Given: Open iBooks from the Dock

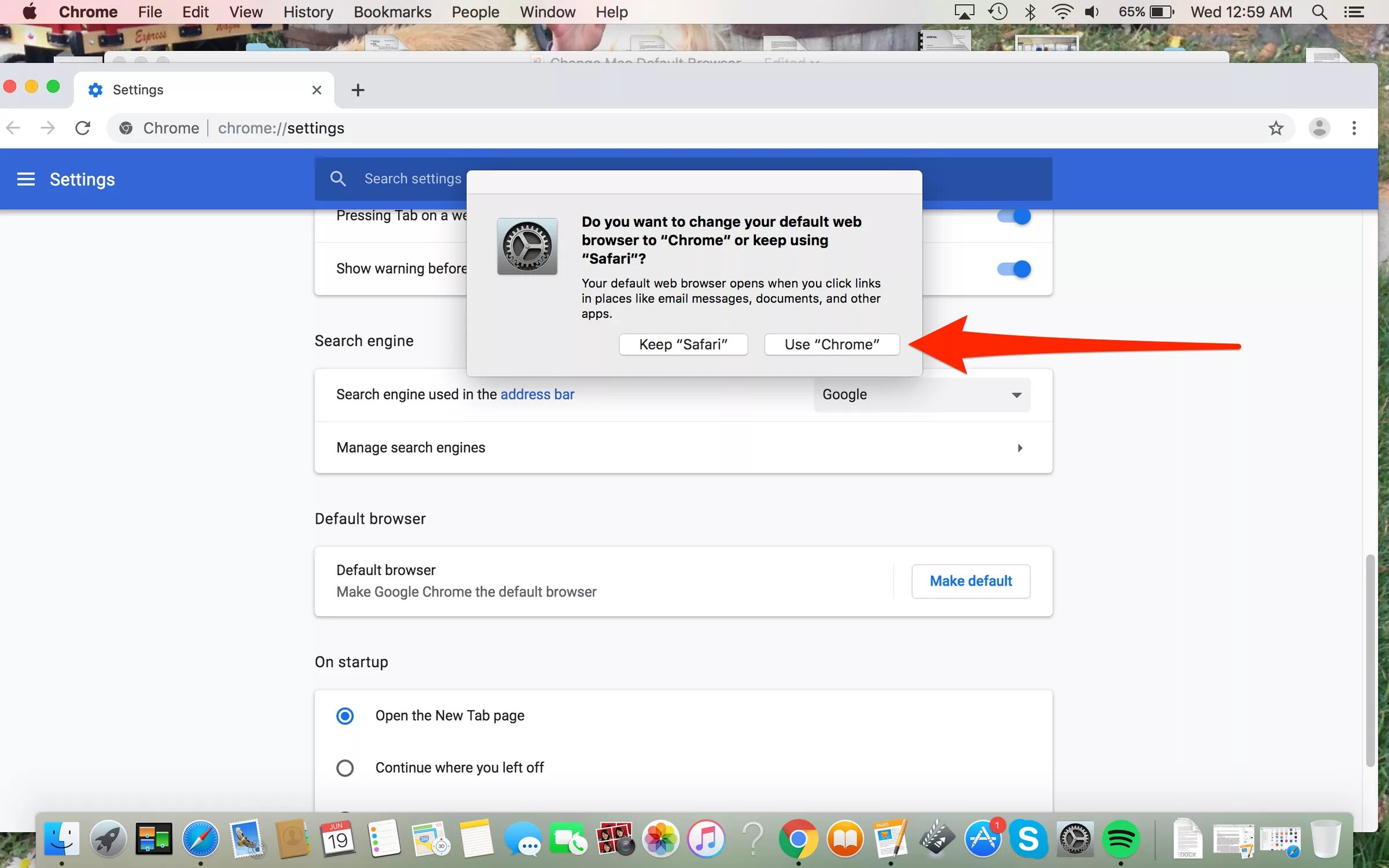Looking at the screenshot, I should click(845, 839).
